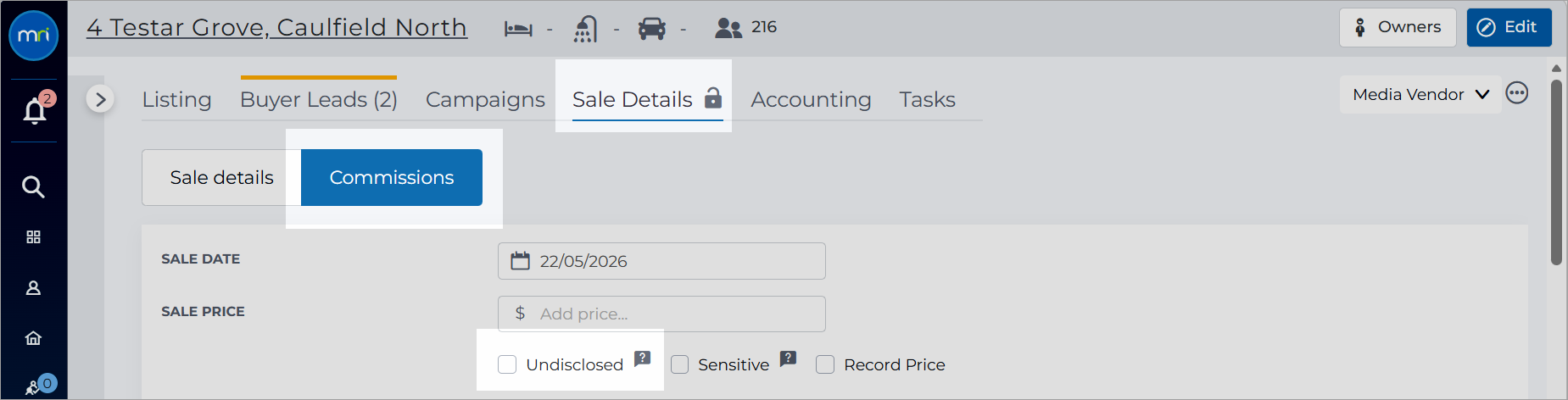Open the contacts person icon in sidebar

(33, 288)
